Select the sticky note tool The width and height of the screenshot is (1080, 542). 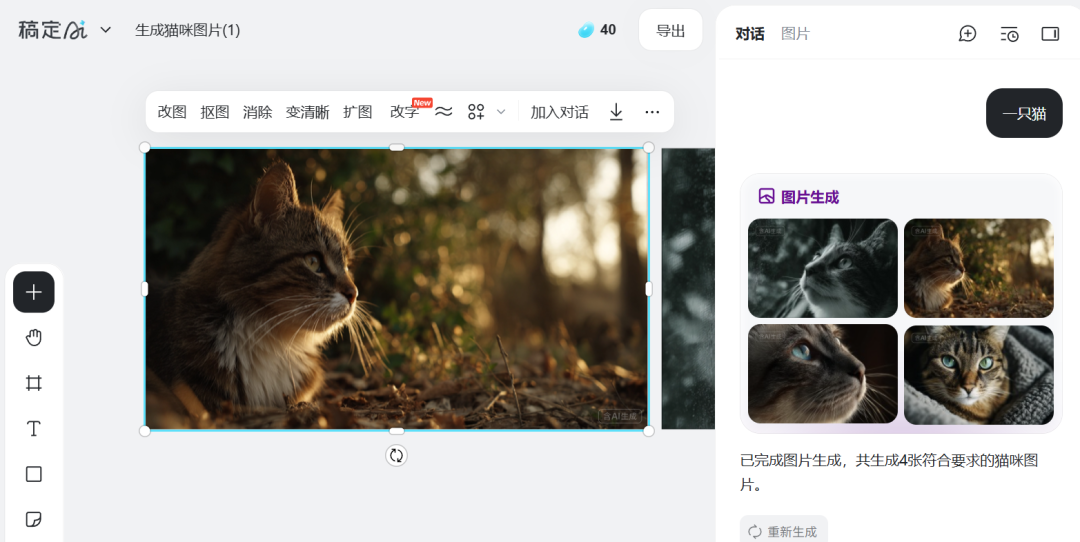tap(34, 519)
